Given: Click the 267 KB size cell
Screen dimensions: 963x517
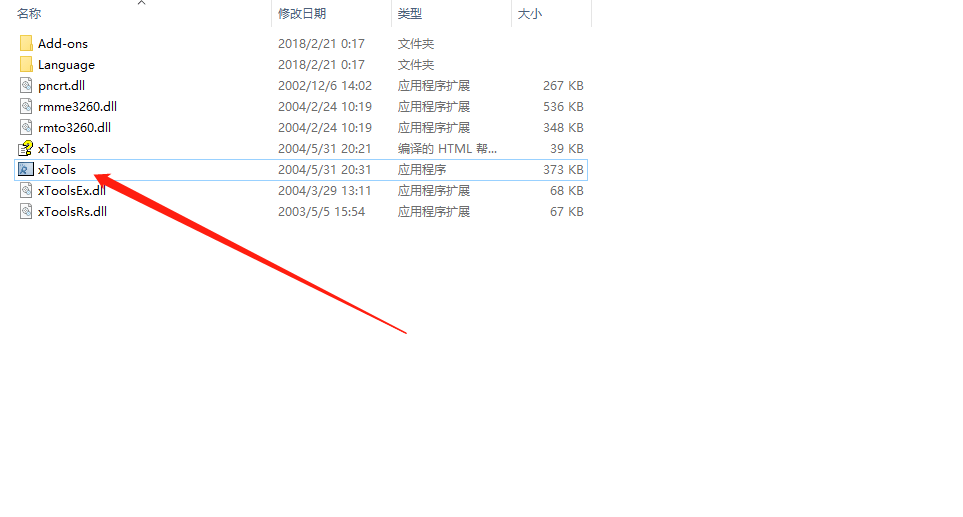Looking at the screenshot, I should (x=563, y=85).
